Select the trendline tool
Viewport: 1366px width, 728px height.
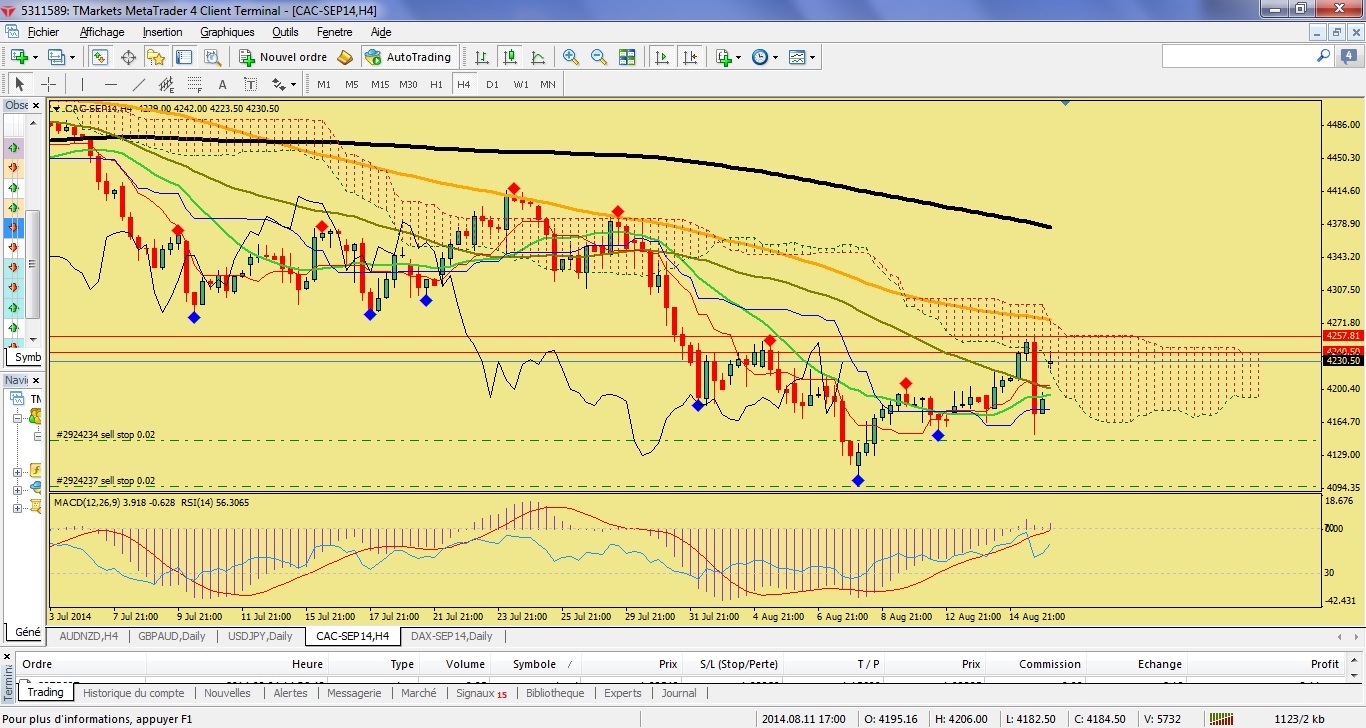pyautogui.click(x=138, y=84)
